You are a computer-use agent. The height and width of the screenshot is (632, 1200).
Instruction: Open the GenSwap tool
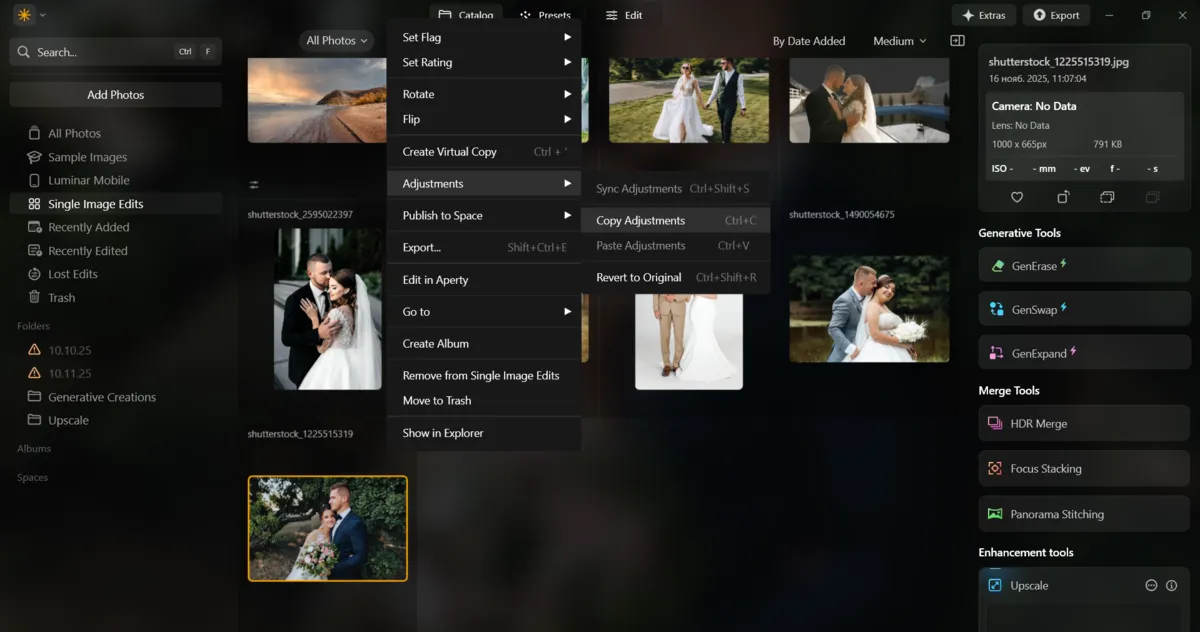pos(1083,309)
